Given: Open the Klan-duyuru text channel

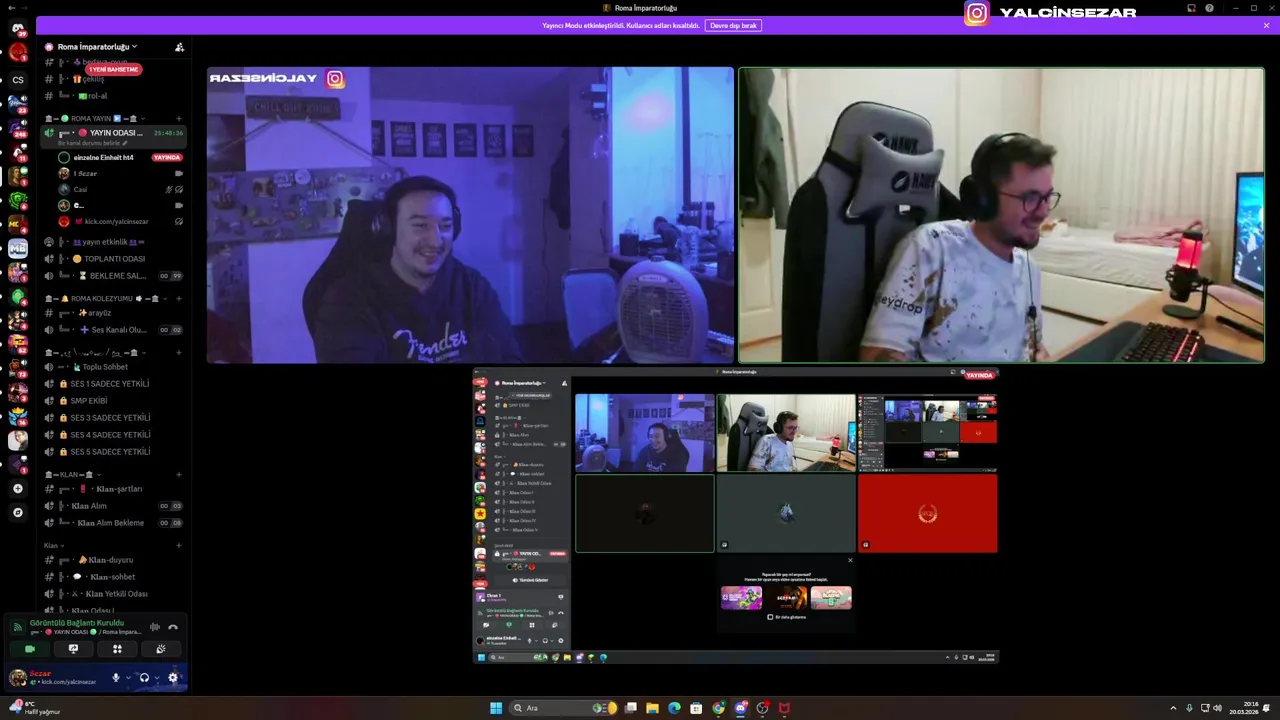Looking at the screenshot, I should (x=113, y=560).
